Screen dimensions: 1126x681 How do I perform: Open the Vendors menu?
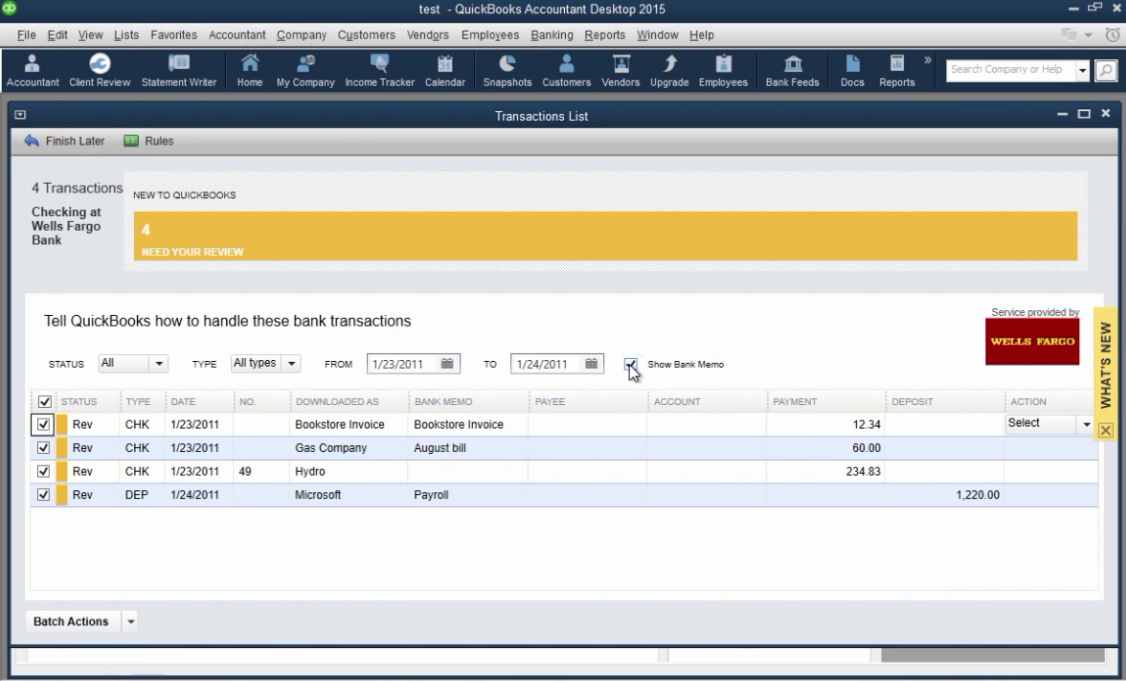427,34
